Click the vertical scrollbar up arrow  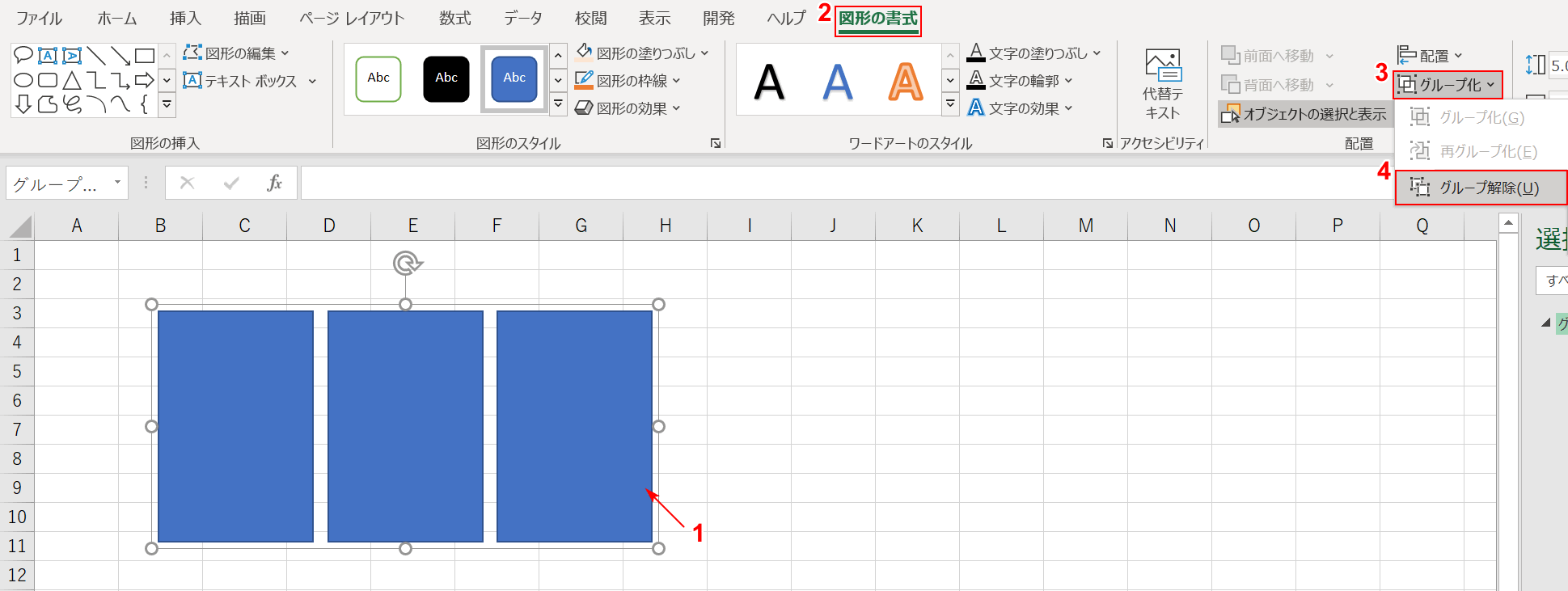(x=1508, y=222)
